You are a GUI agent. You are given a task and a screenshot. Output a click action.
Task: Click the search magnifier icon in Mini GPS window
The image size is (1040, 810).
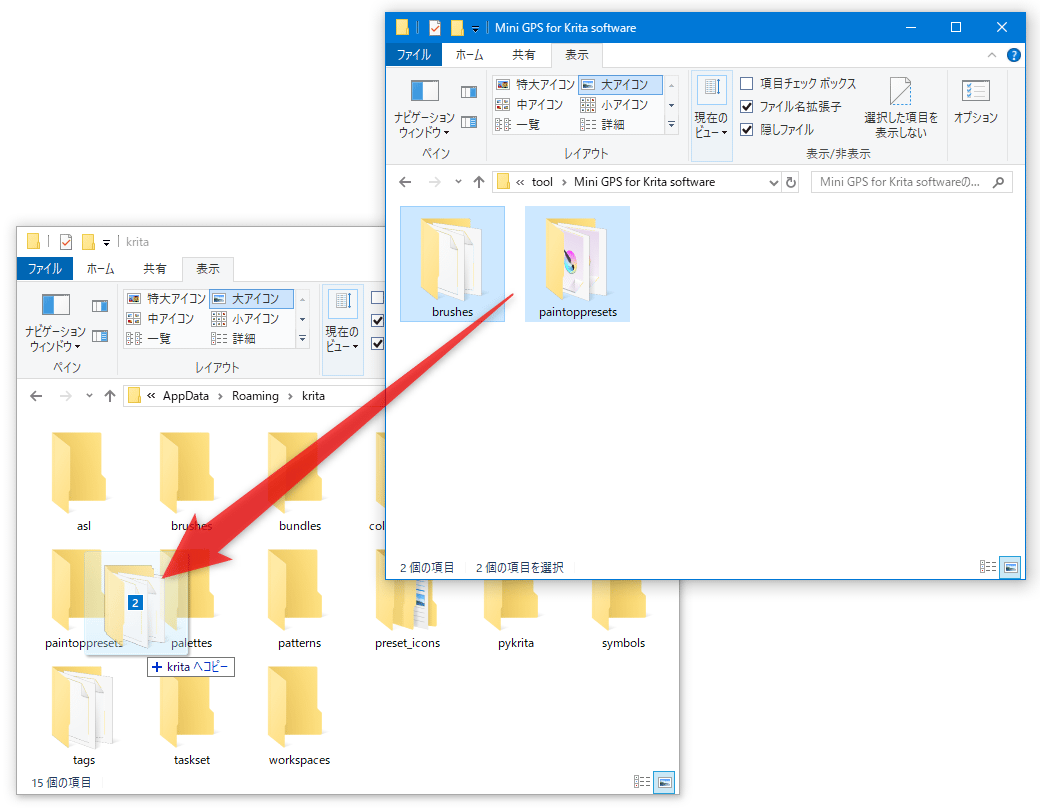998,182
